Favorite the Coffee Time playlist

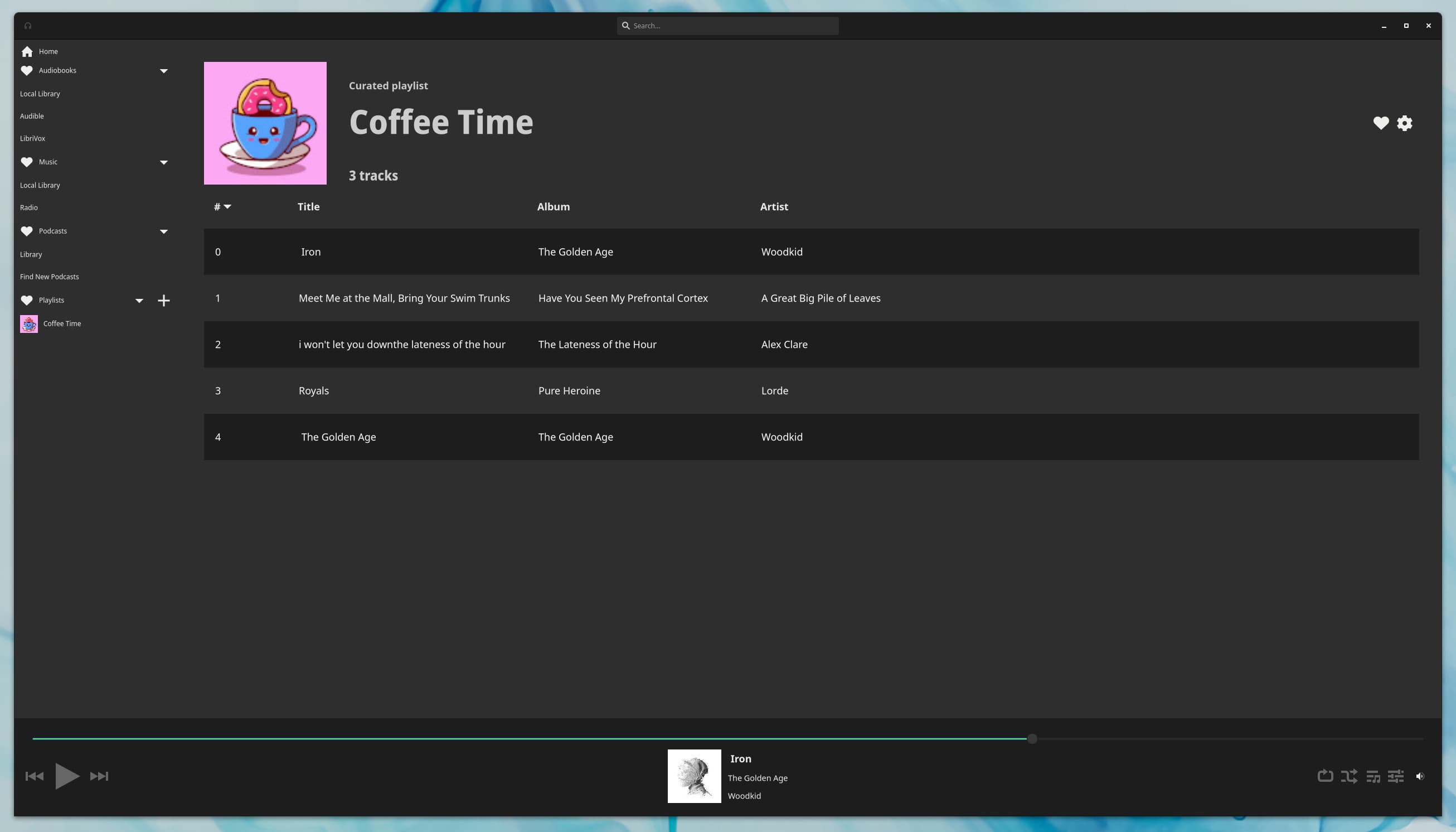(1381, 123)
